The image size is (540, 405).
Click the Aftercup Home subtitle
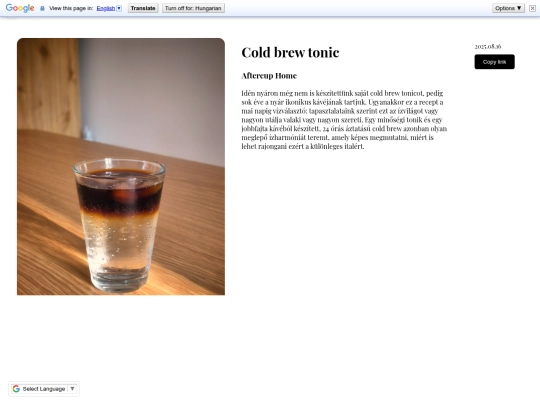269,76
